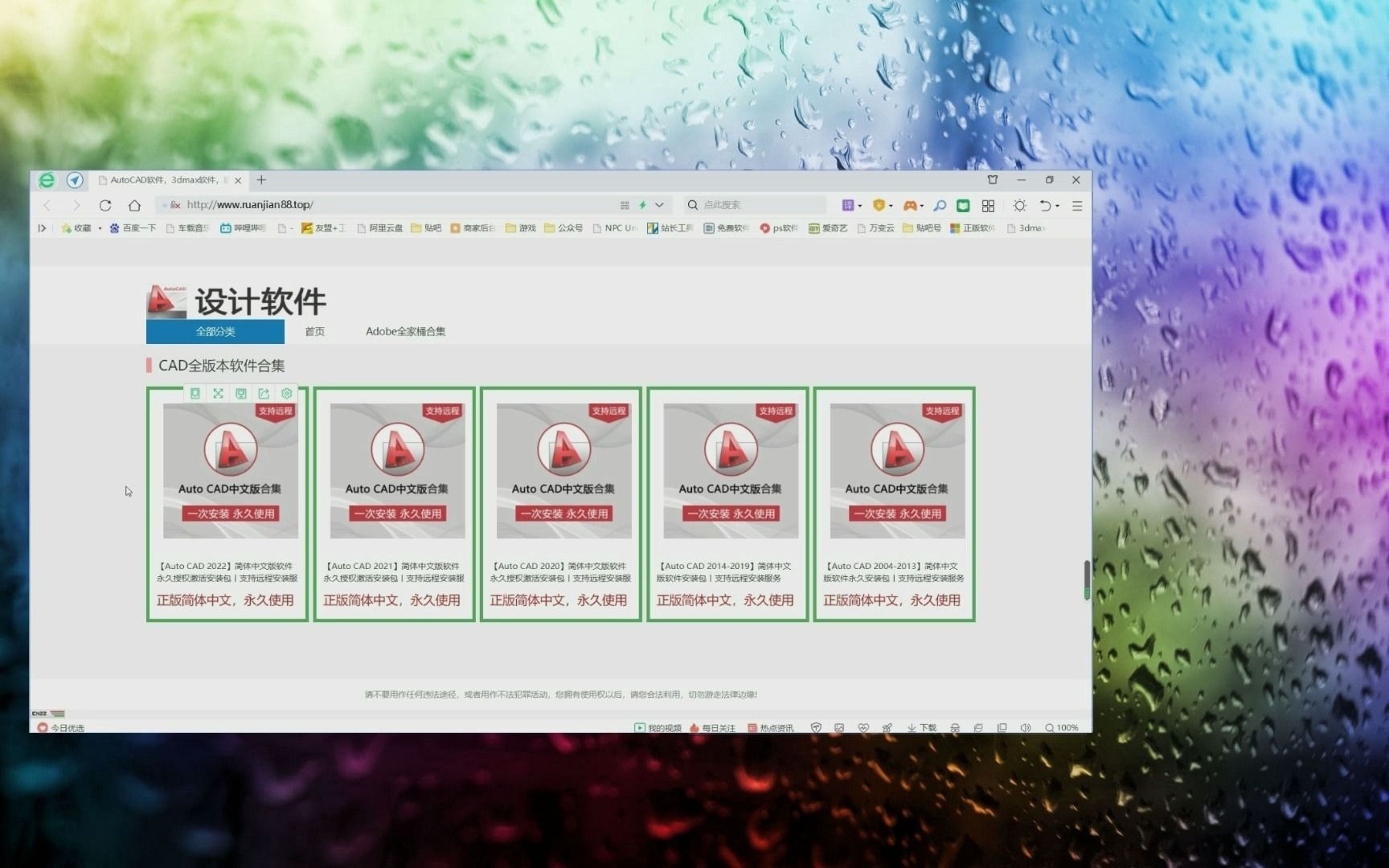
Task: Toggle the night mode sun icon
Action: [1019, 206]
